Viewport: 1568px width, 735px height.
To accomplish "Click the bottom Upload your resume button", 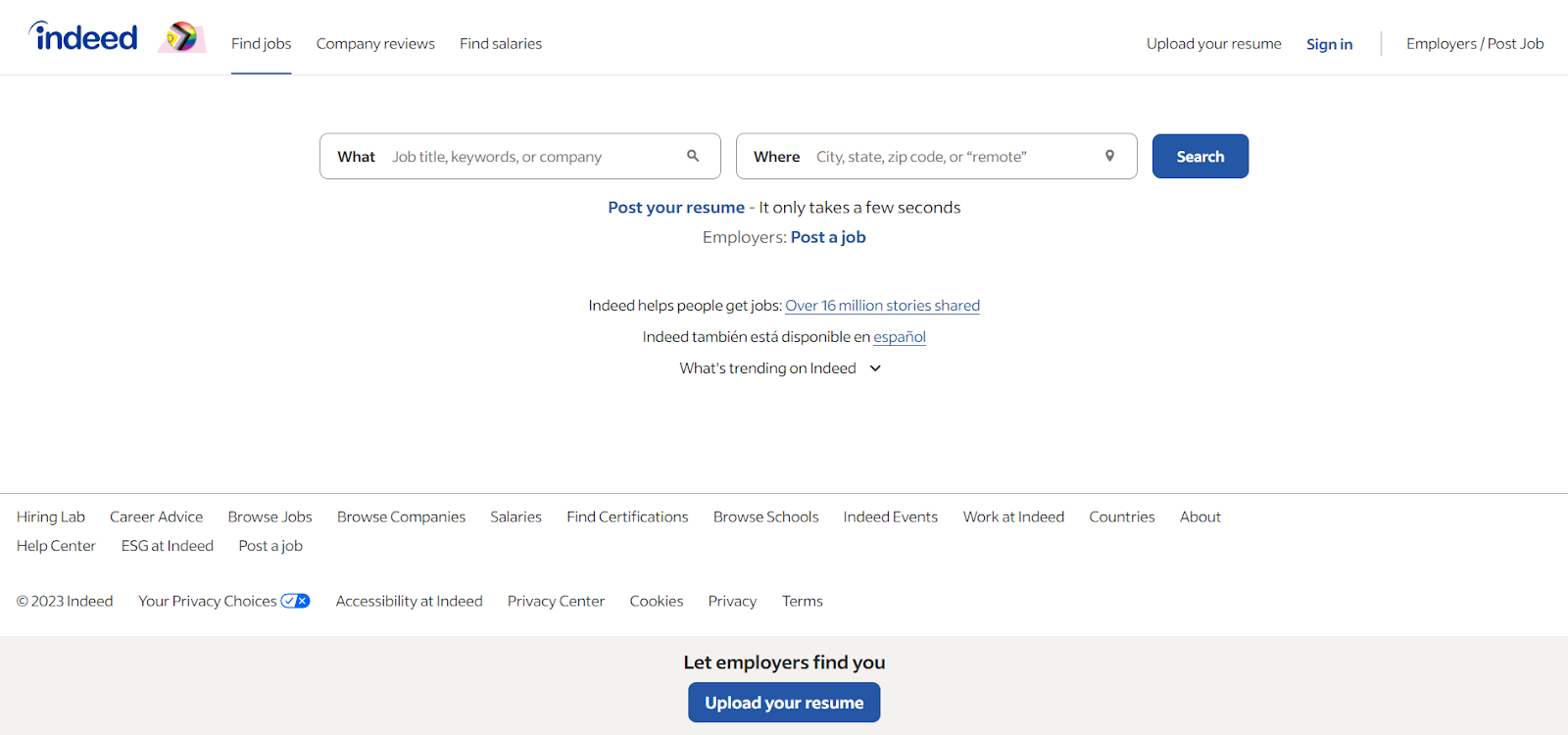I will 784,703.
